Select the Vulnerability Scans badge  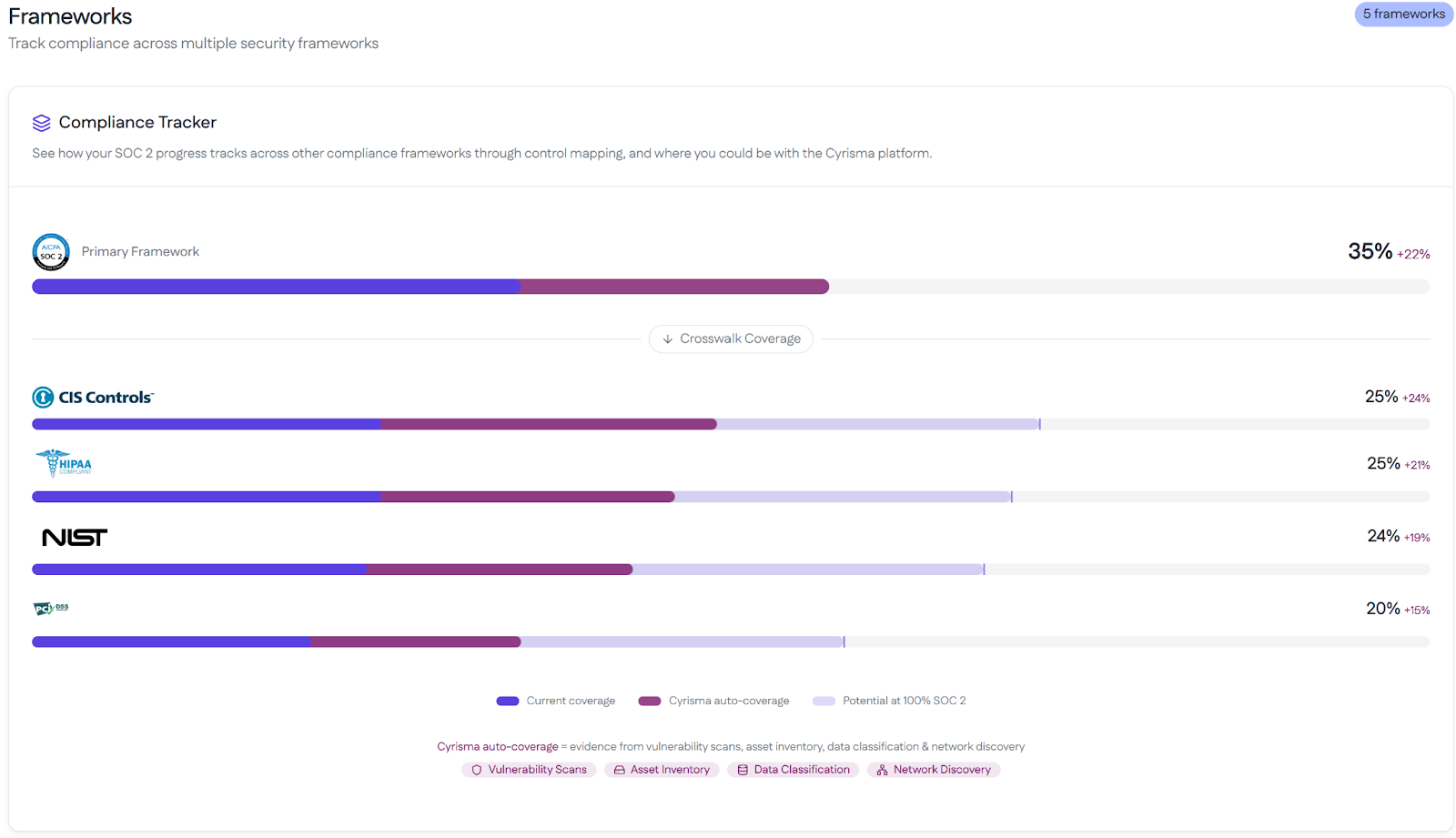[529, 769]
